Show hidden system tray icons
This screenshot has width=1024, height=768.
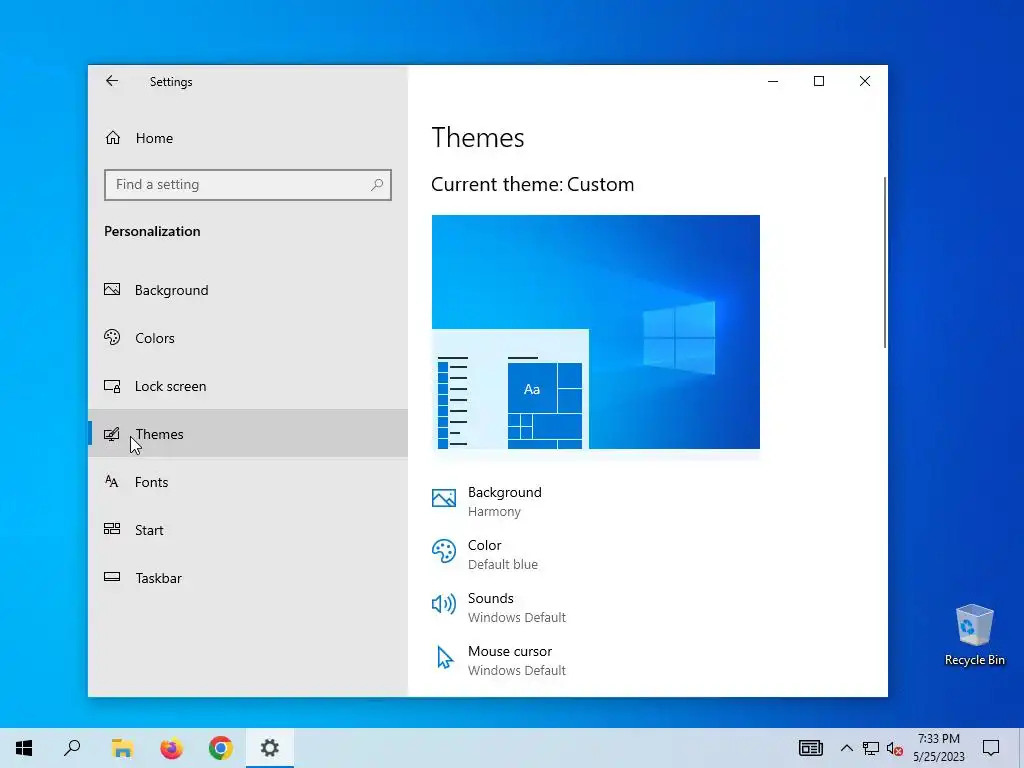846,748
